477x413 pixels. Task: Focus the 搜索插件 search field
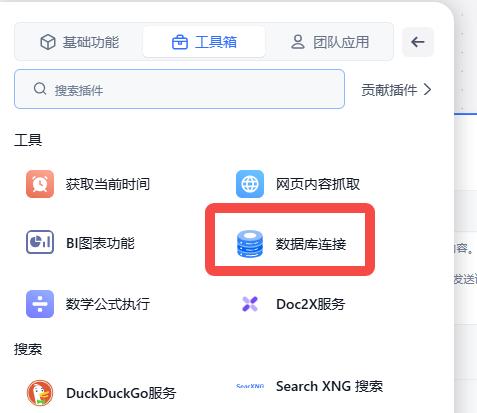point(179,89)
